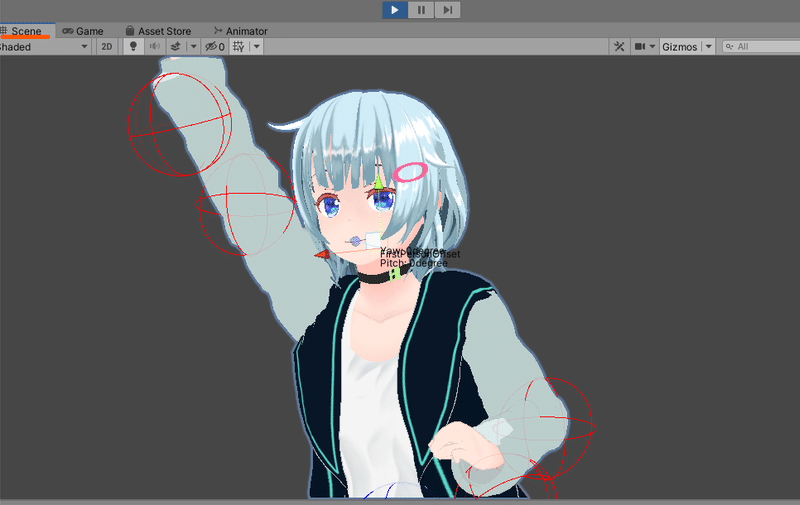Image resolution: width=800 pixels, height=505 pixels.
Task: Toggle hidden objects visibility counter
Action: (215, 46)
